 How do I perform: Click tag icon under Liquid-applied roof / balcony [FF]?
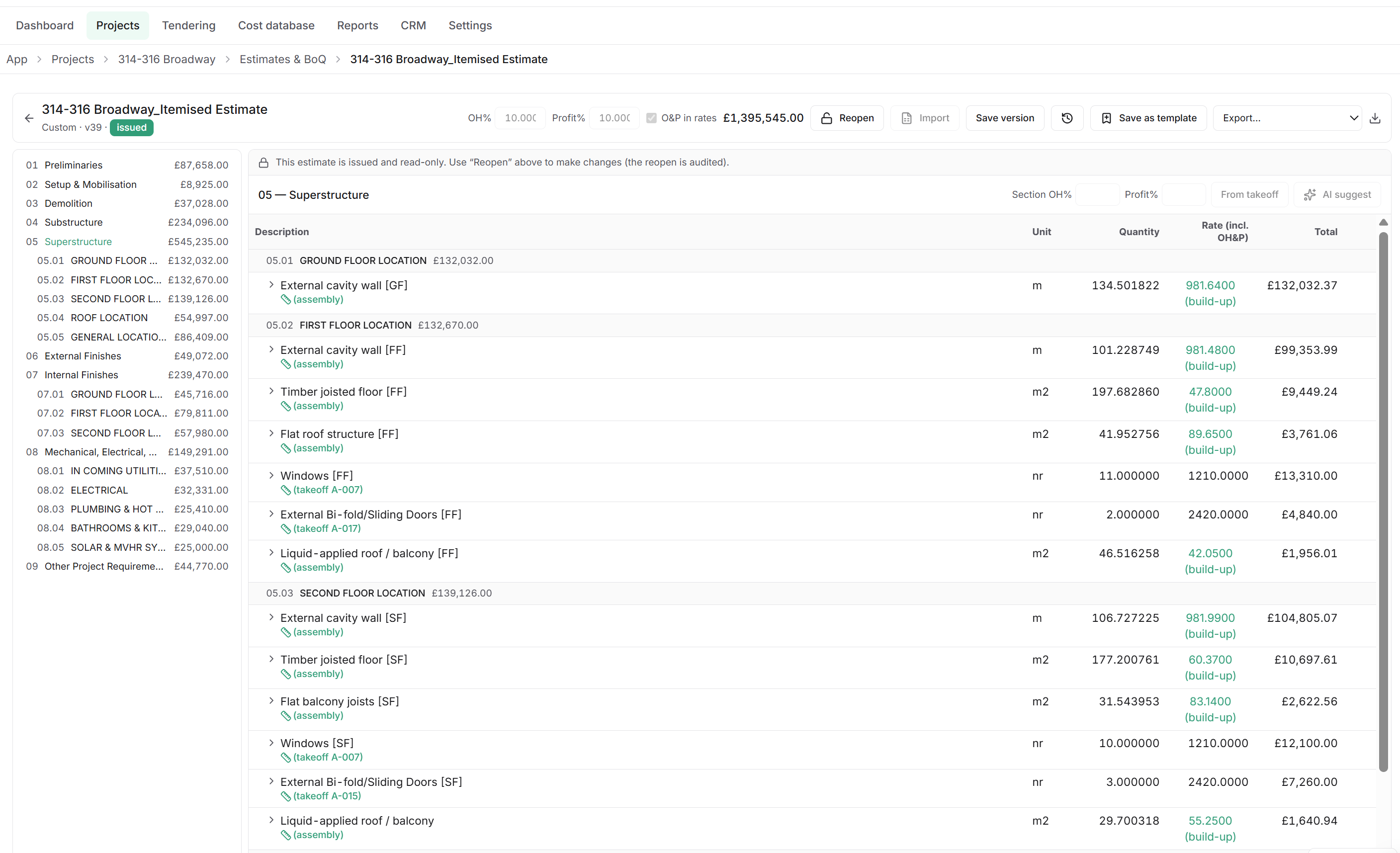286,568
